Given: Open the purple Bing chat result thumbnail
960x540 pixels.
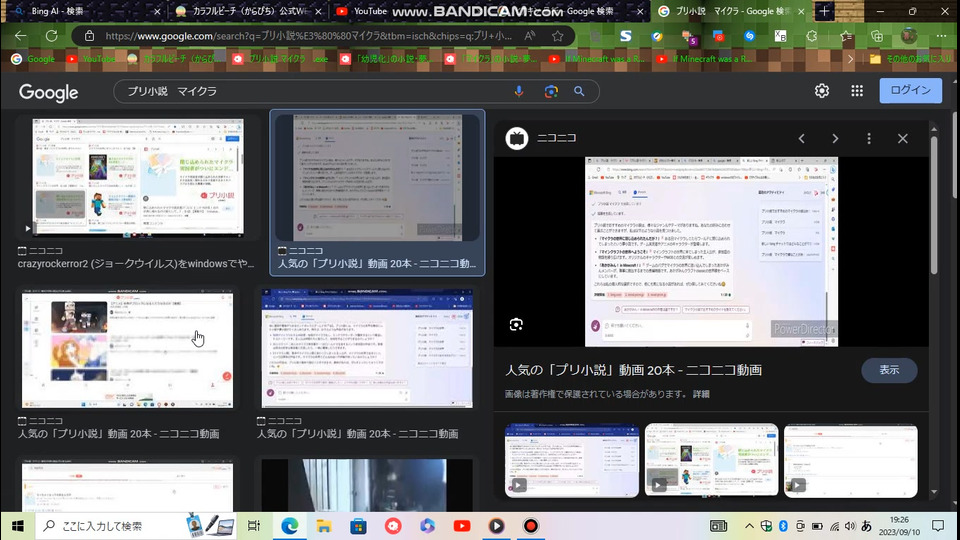Looking at the screenshot, I should [367, 349].
